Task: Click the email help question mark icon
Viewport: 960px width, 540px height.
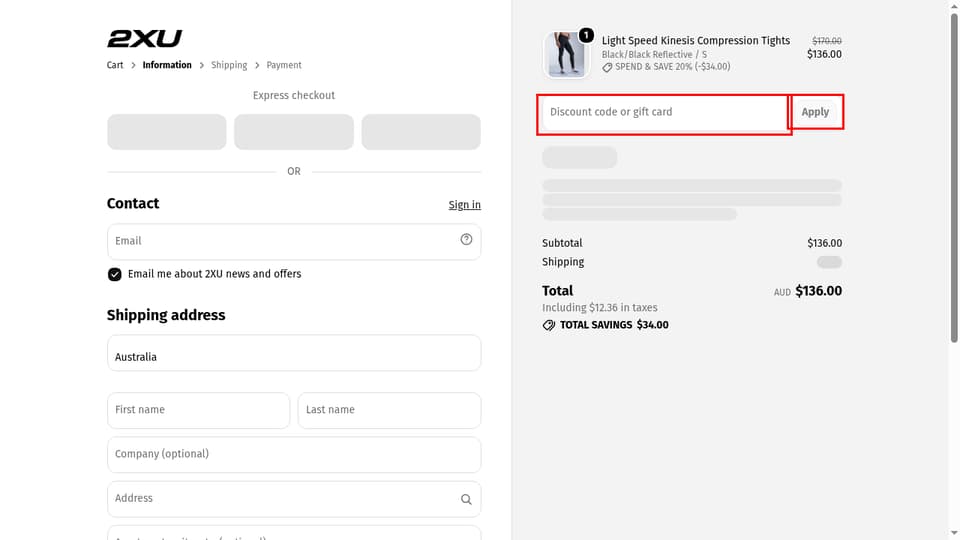Action: pos(467,239)
